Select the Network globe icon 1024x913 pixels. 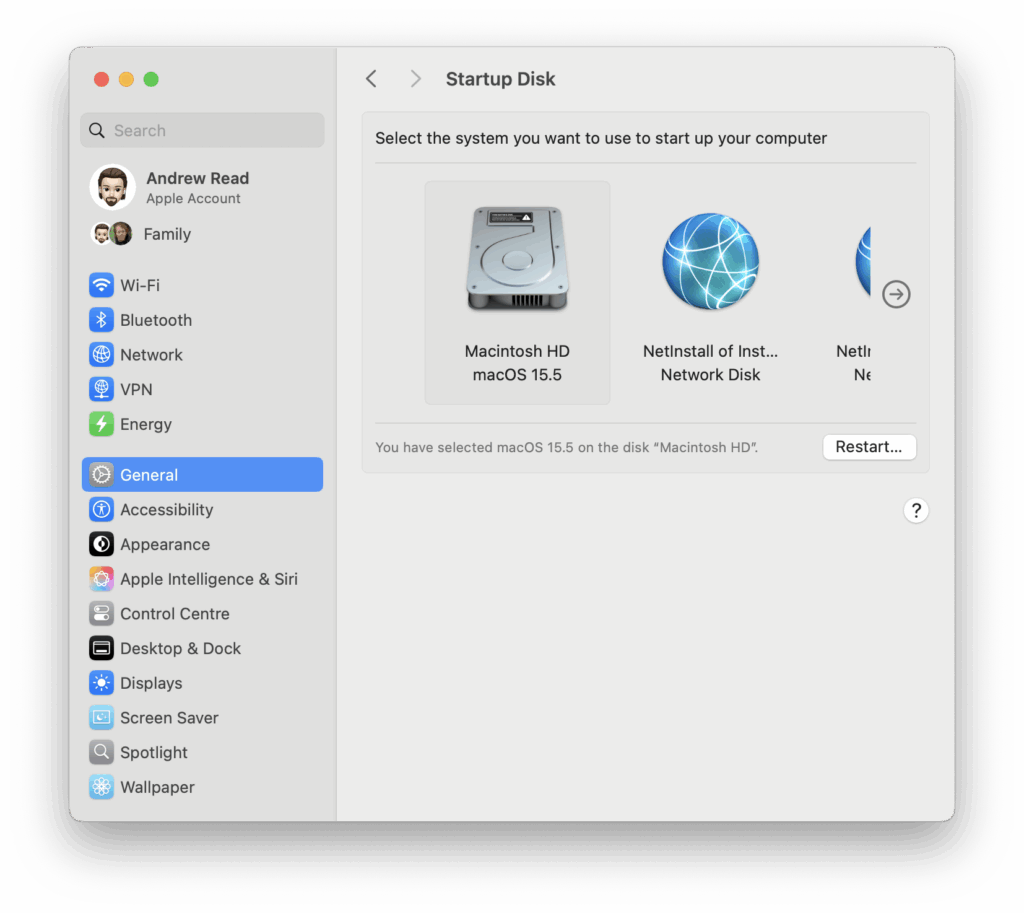click(101, 355)
